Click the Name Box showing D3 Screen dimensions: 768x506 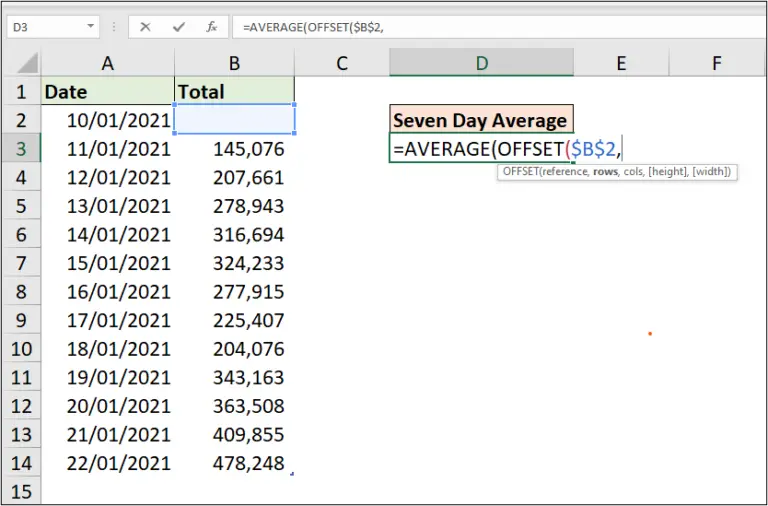tap(53, 27)
